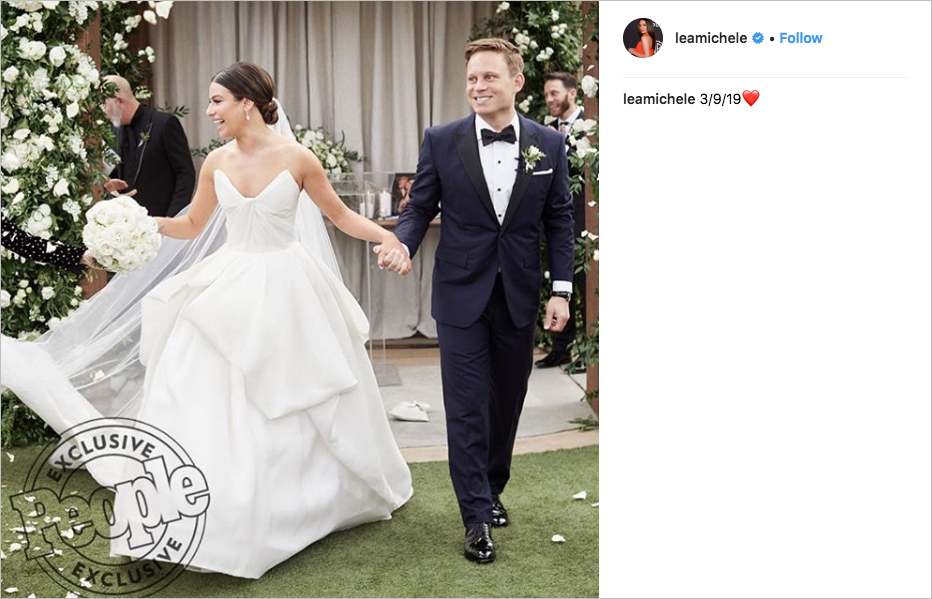Click the blue verified badge

click(x=758, y=38)
